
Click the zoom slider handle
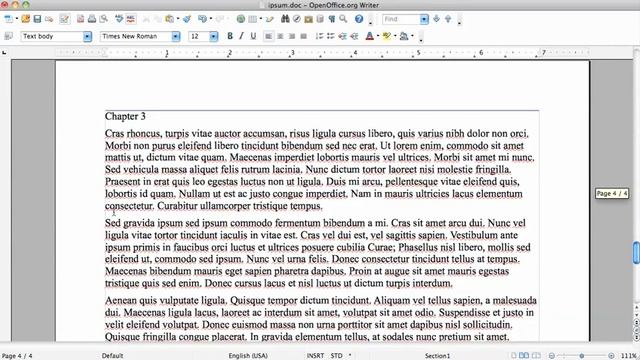point(582,356)
